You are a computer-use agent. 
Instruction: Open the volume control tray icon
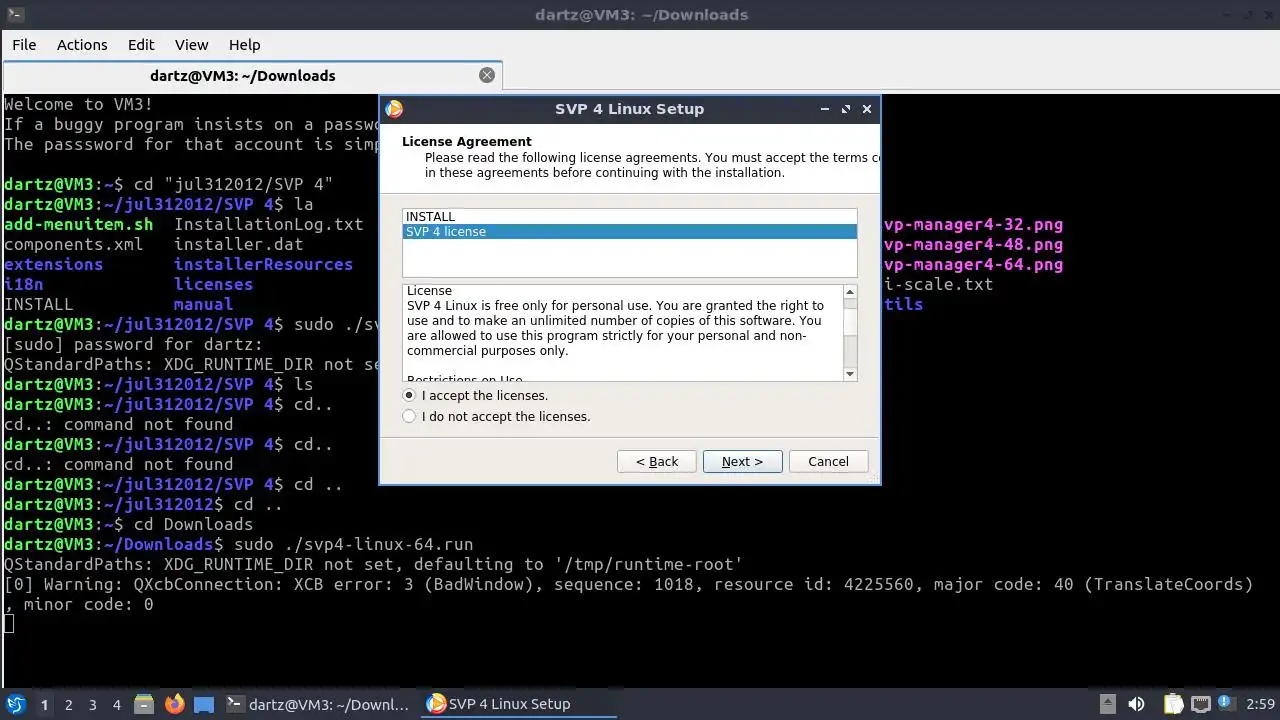click(1136, 704)
